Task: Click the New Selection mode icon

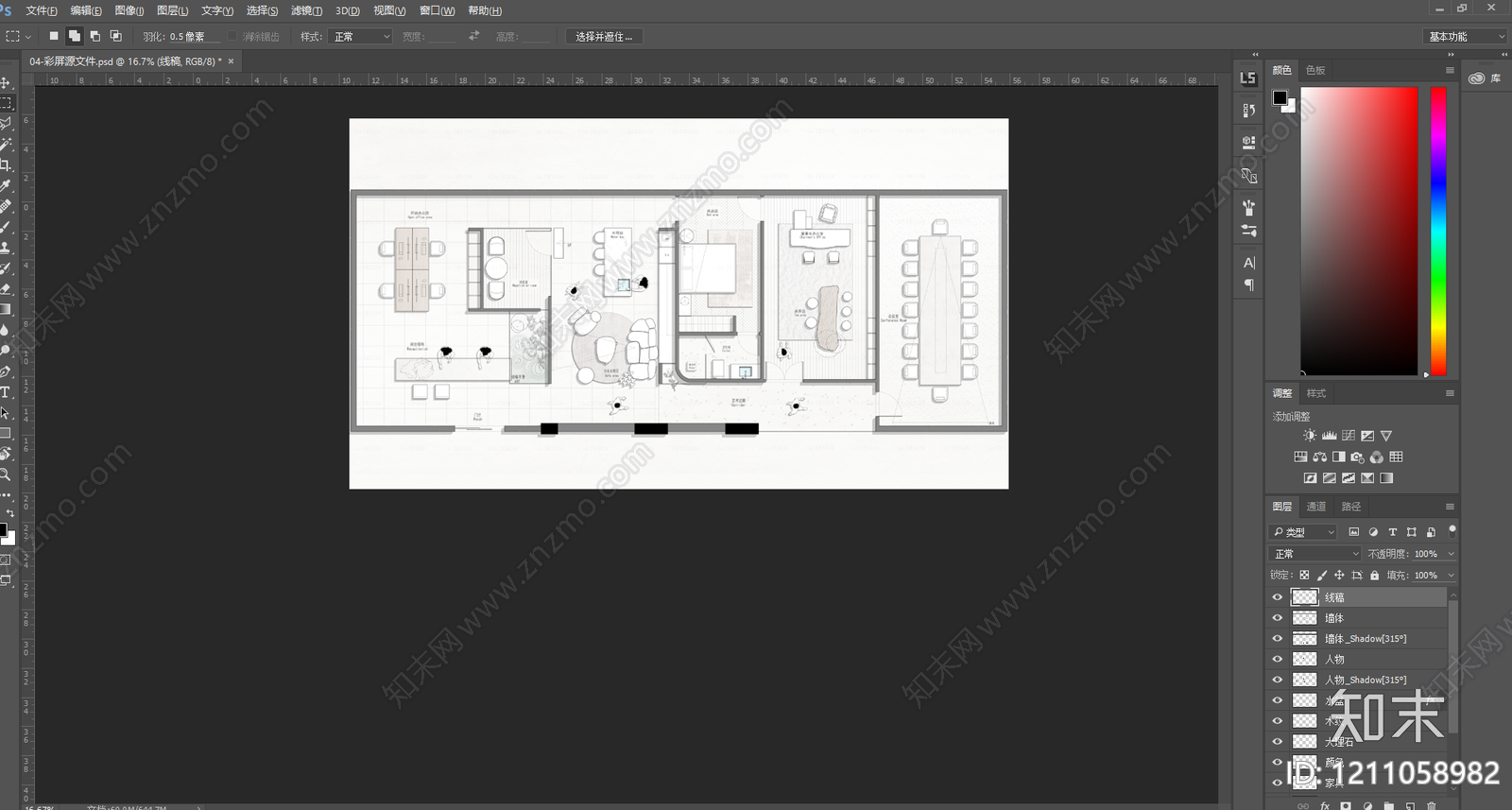Action: coord(54,36)
